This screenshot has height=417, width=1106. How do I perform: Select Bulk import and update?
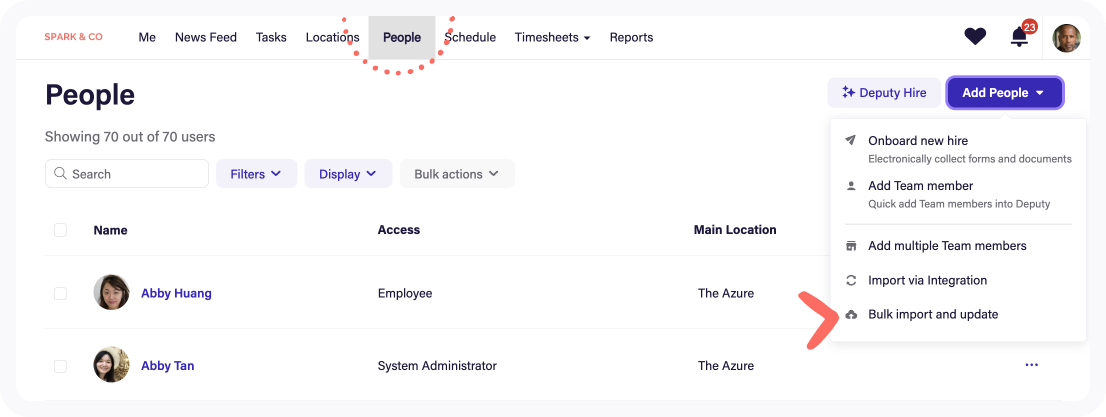(x=932, y=314)
